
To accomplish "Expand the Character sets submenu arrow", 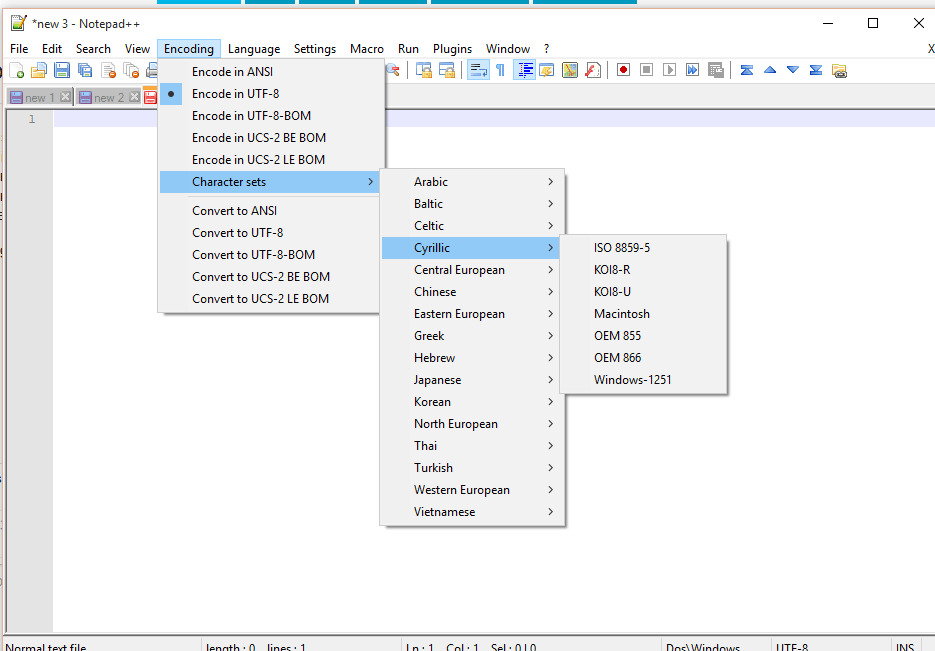I will (370, 182).
